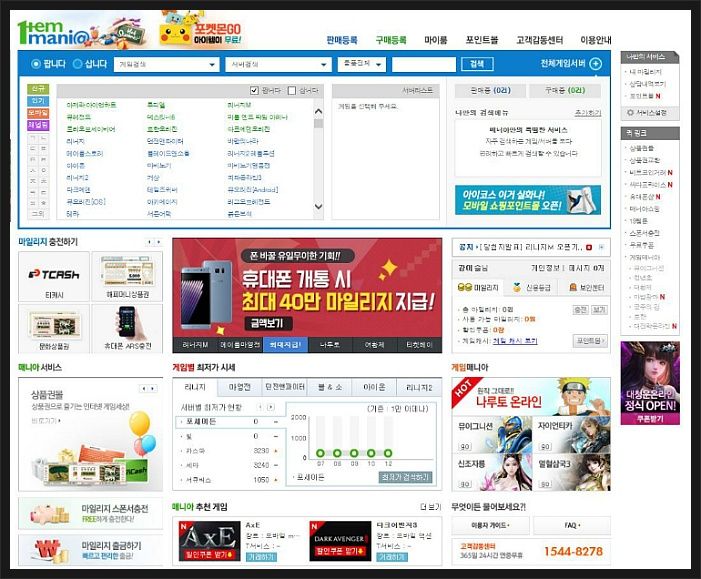
Task: Switch to 신용등급 tab
Action: coord(532,287)
